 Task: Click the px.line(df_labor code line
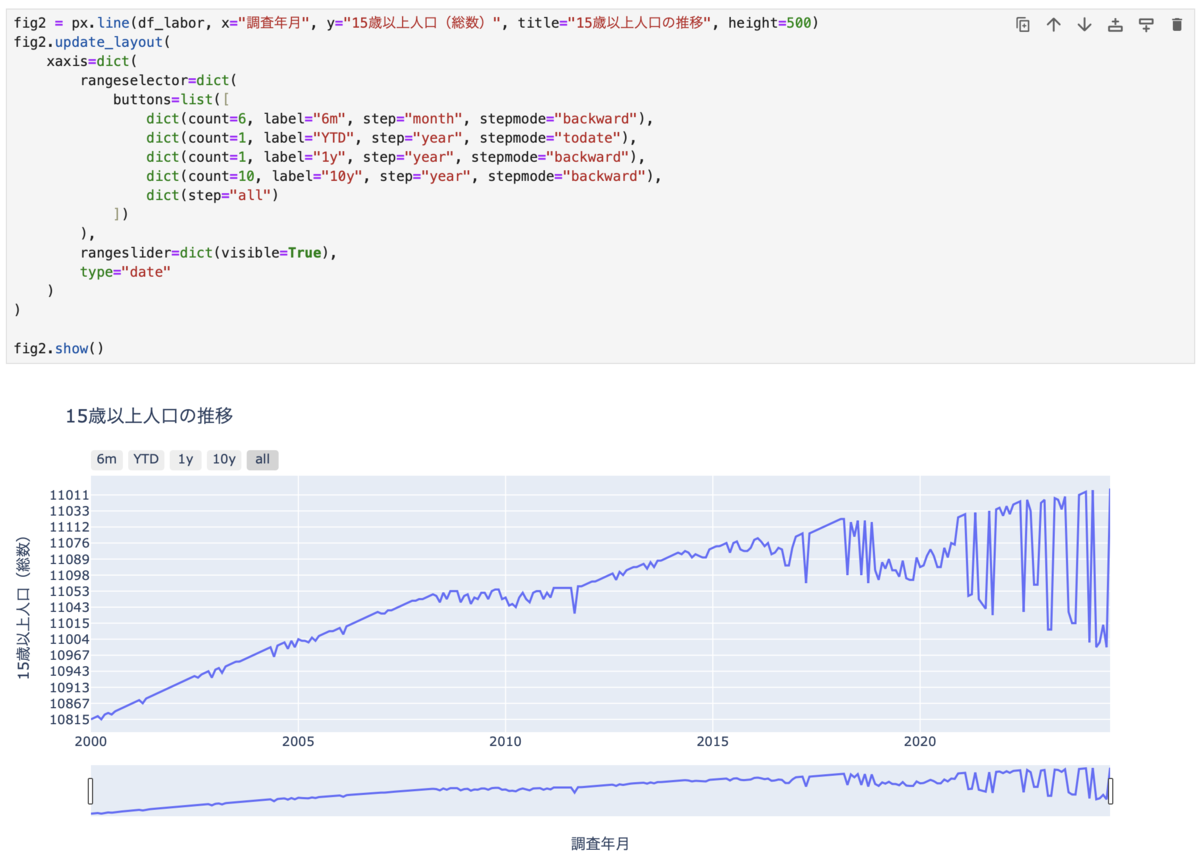coord(416,22)
